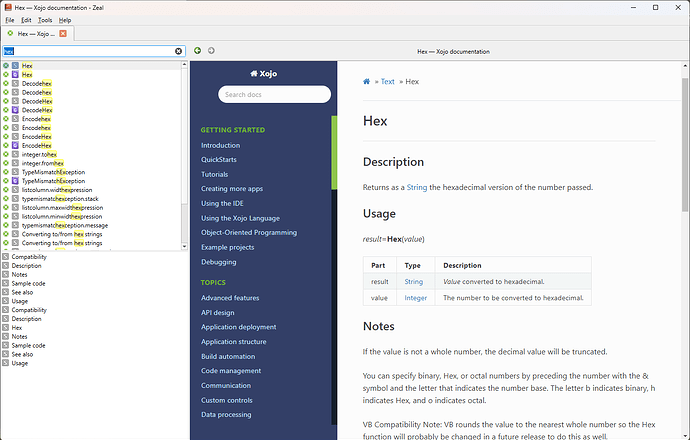Open Using the IDE link
690x440 pixels.
coord(222,203)
